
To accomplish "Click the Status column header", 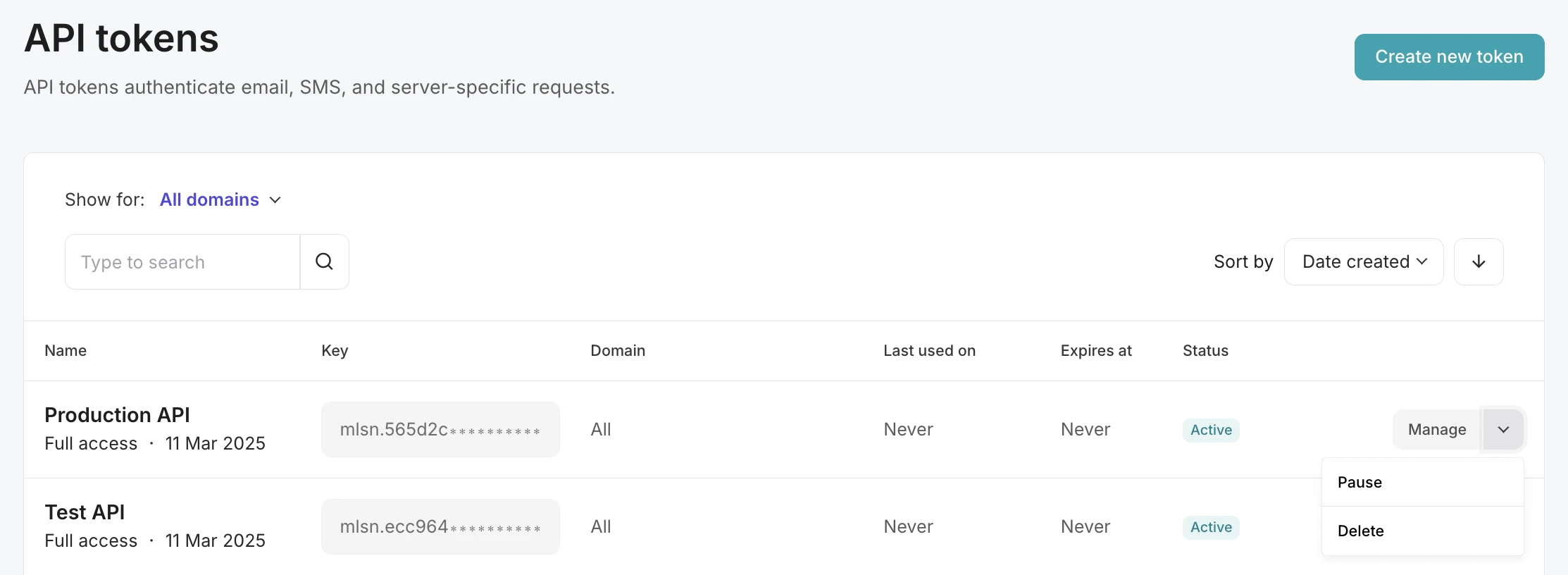I will click(1205, 350).
